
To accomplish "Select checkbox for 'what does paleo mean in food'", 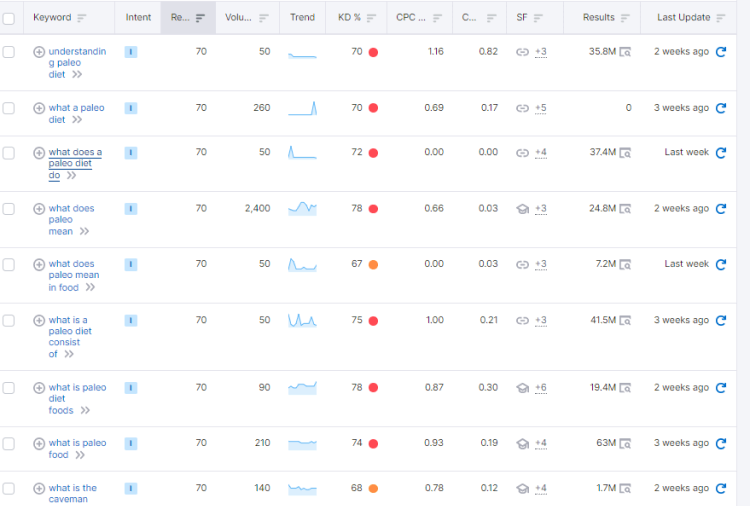I will pos(9,264).
